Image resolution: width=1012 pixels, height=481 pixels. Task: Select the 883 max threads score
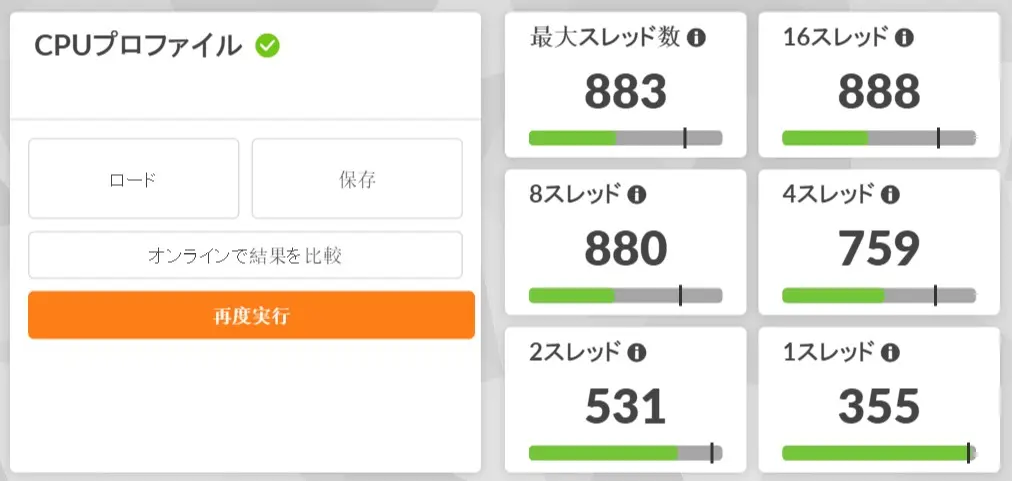point(625,93)
